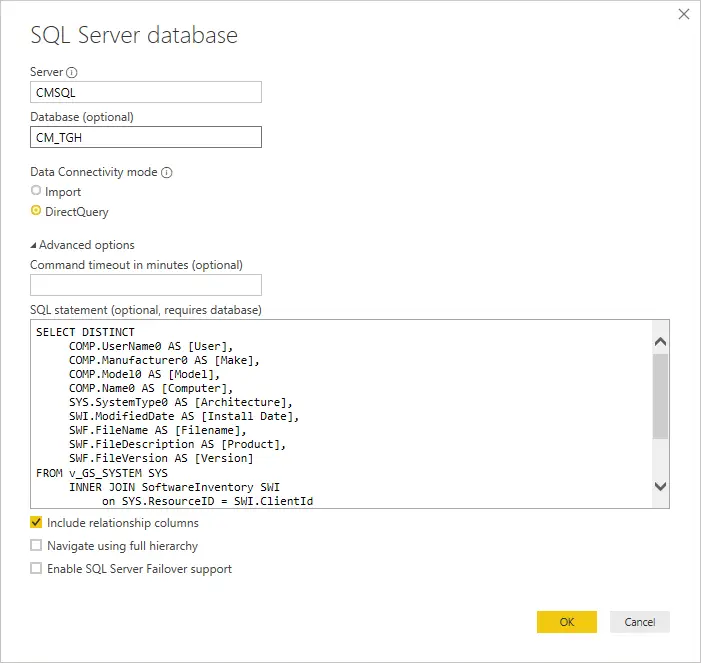Click the SWF.FileVersion AS [Version] line
Viewport: 701px width, 663px height.
(161, 458)
